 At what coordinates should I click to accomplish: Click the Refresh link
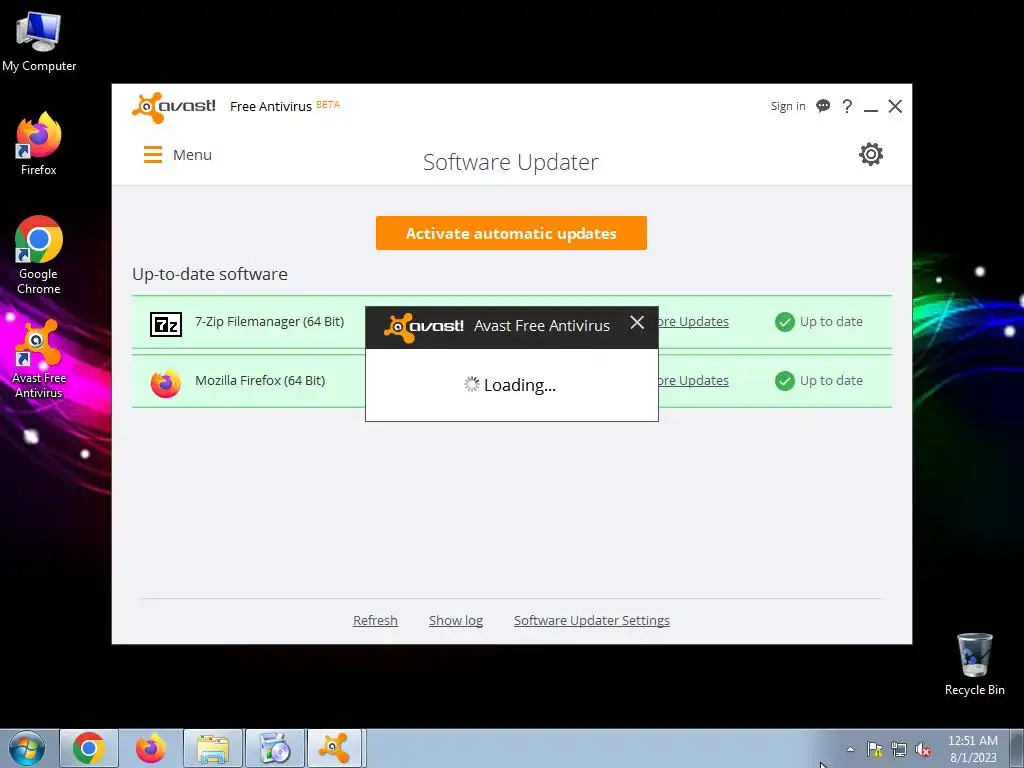point(375,620)
